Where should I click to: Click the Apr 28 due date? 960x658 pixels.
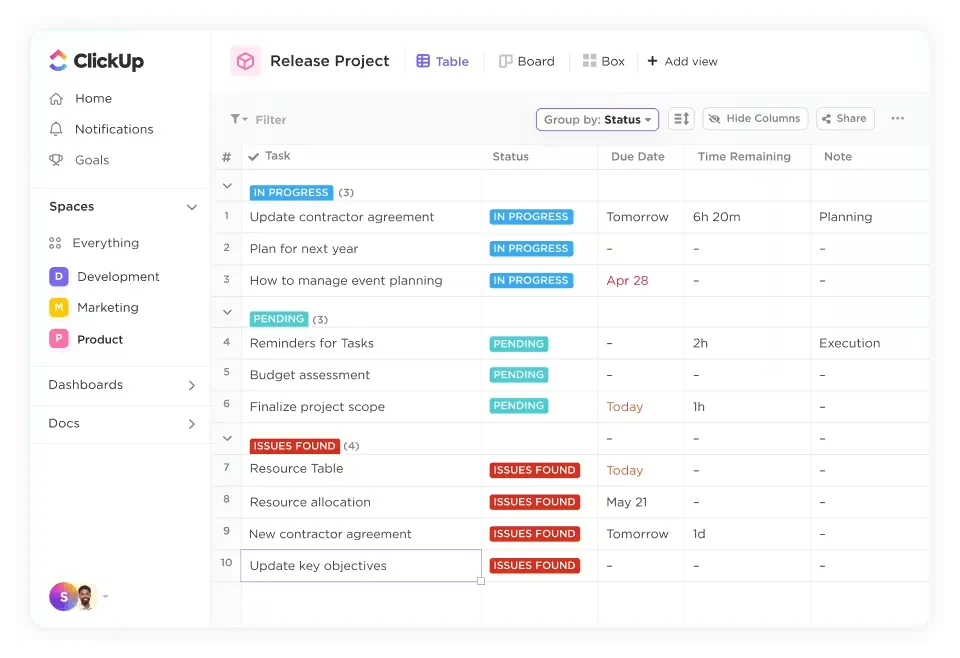(x=627, y=281)
